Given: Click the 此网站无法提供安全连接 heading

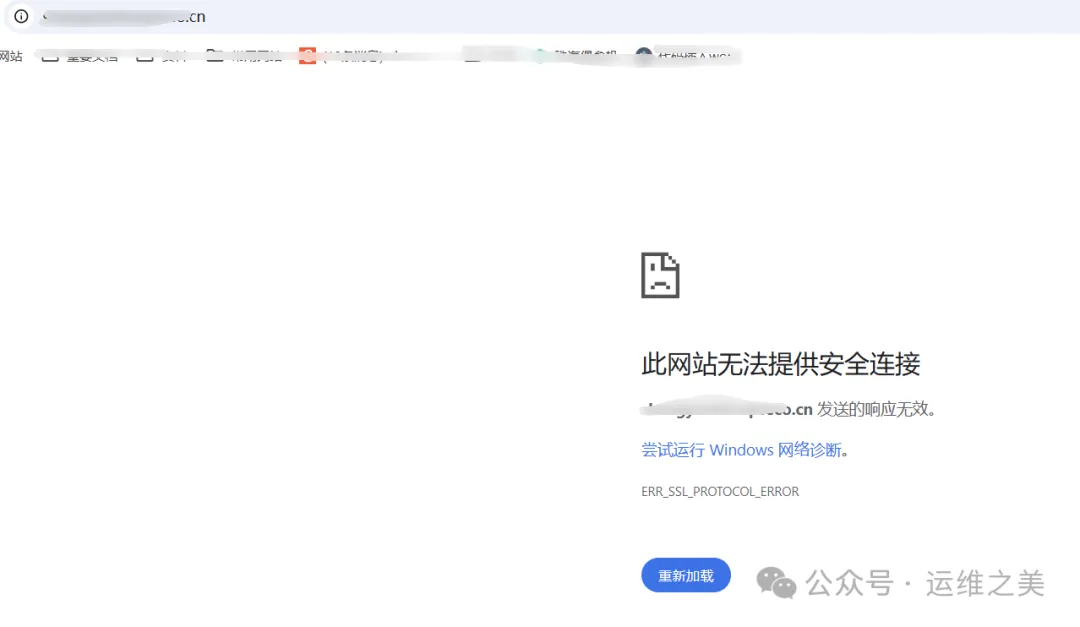Looking at the screenshot, I should 780,364.
